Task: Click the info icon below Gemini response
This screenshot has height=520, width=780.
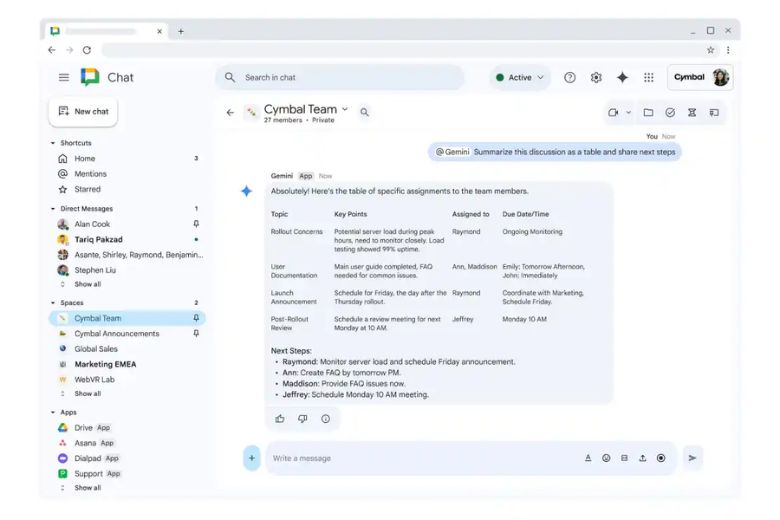Action: [x=325, y=418]
